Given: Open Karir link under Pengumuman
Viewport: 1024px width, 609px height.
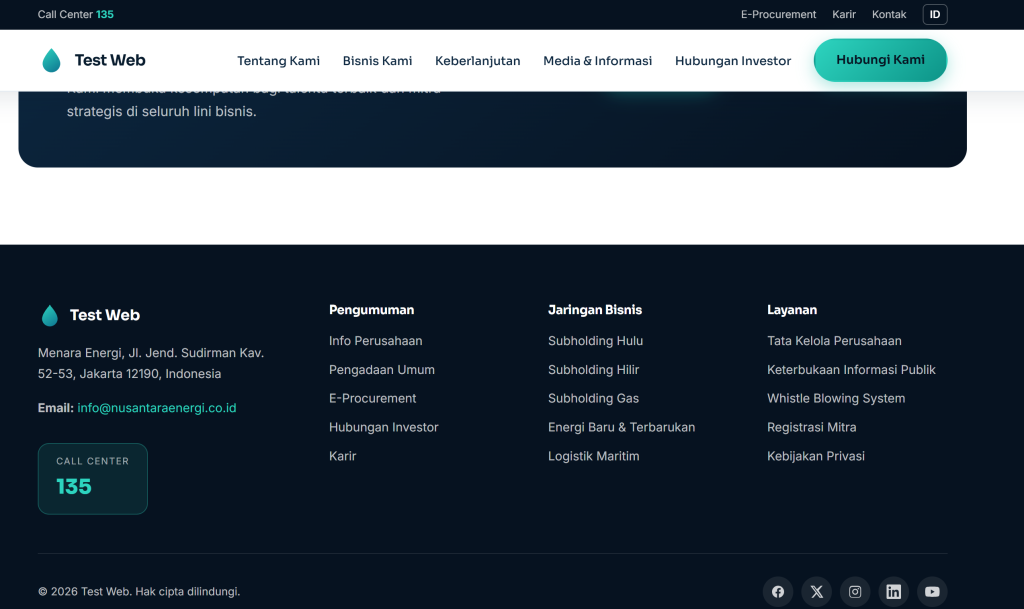Looking at the screenshot, I should pyautogui.click(x=342, y=456).
